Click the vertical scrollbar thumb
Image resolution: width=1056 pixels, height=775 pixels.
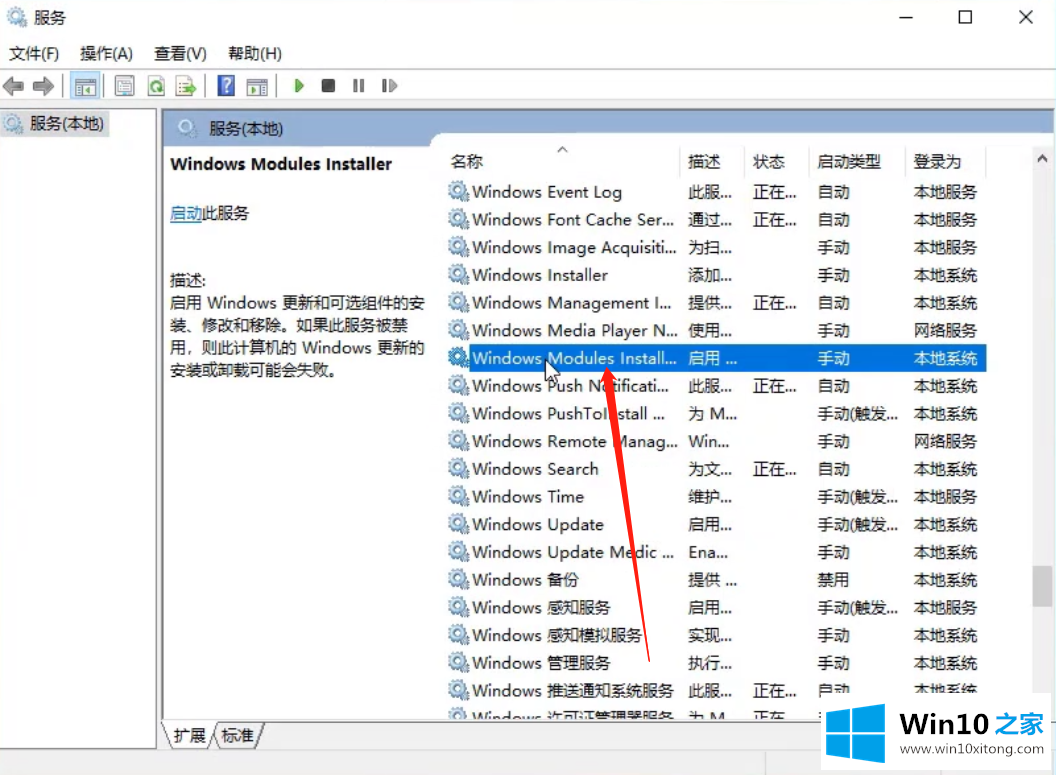point(1043,586)
